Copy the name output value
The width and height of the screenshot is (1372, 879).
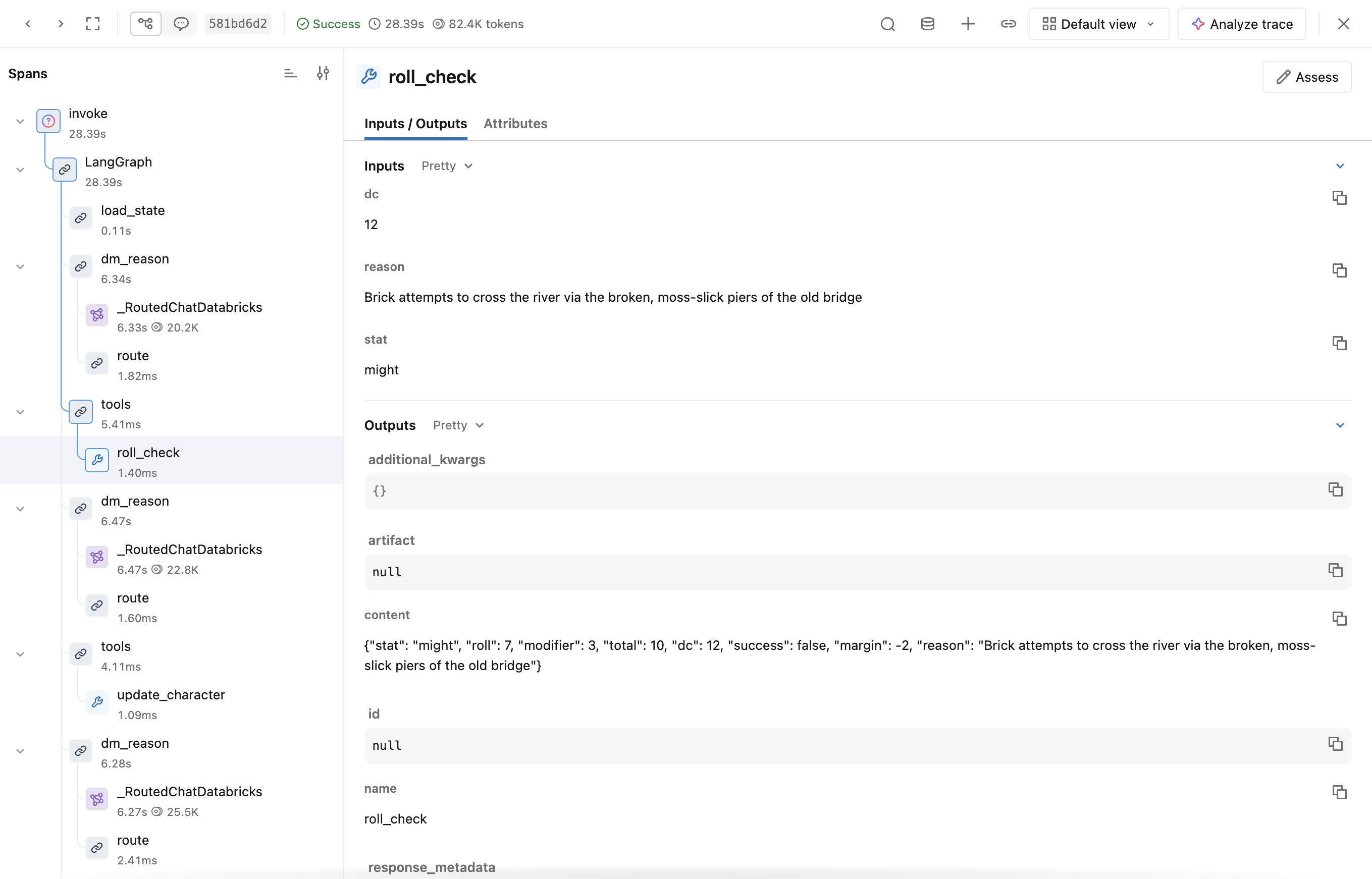[1340, 792]
